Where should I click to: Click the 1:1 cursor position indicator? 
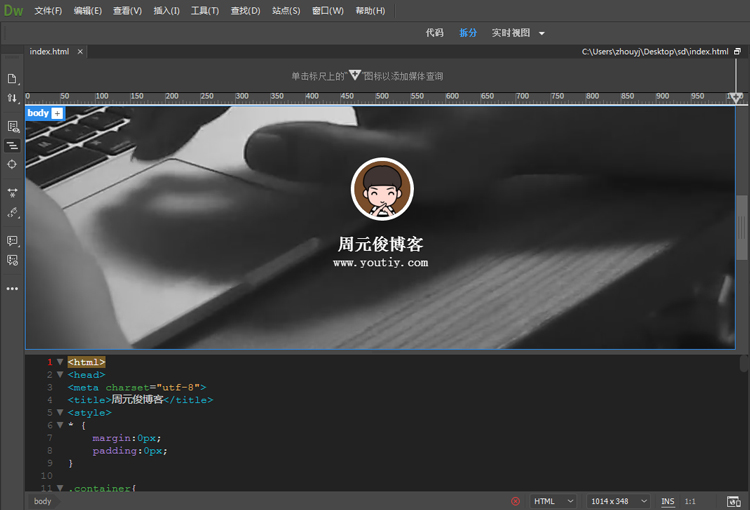[690, 501]
